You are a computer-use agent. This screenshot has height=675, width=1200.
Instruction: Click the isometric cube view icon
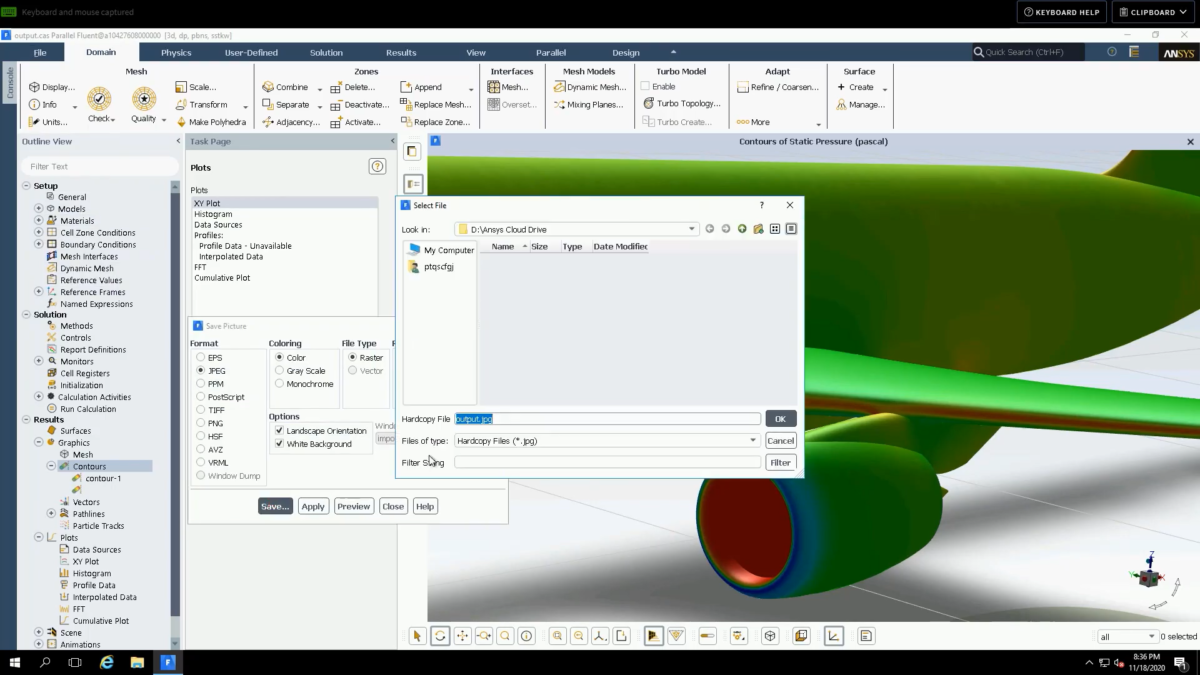770,636
